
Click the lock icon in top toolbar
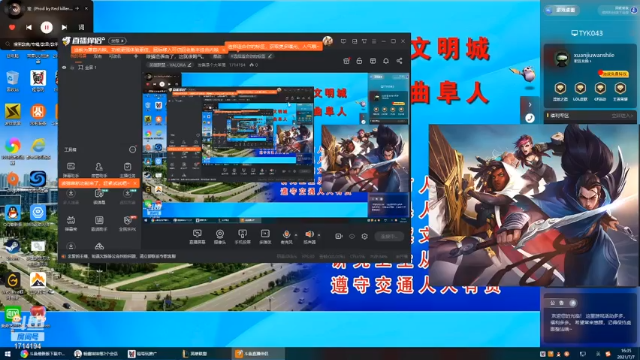tap(359, 61)
